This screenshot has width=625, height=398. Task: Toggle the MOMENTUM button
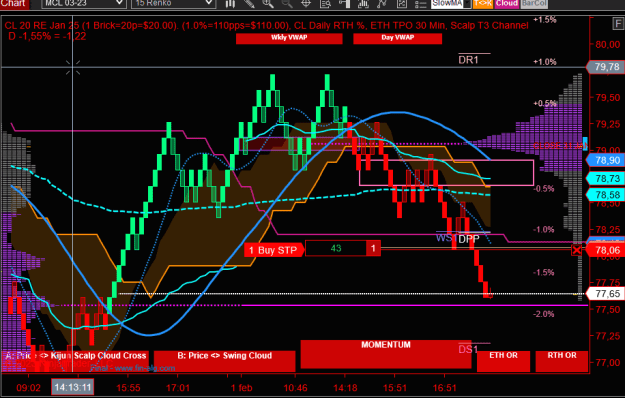(x=386, y=354)
